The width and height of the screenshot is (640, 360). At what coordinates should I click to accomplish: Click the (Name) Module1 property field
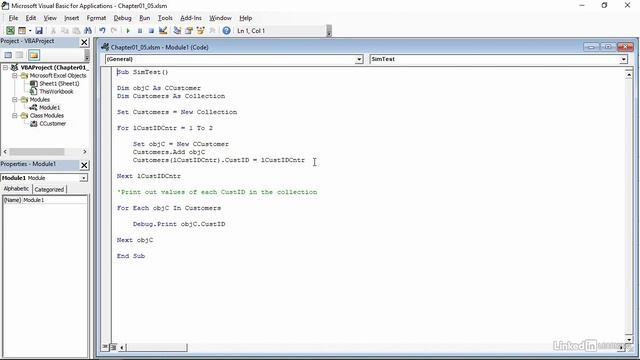pos(45,200)
